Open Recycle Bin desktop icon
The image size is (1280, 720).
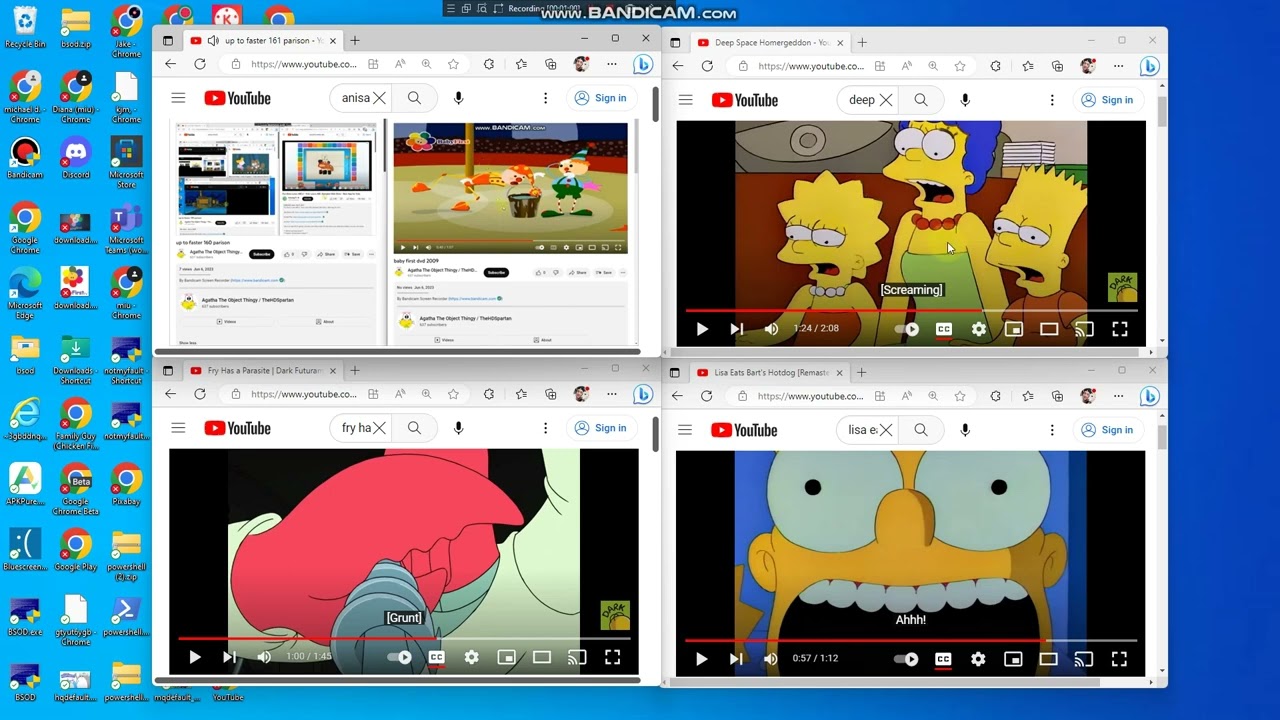click(x=25, y=26)
